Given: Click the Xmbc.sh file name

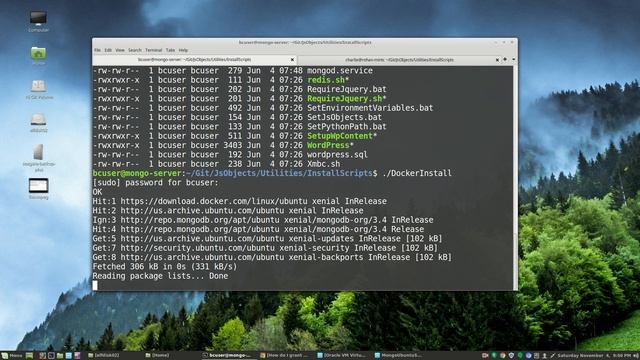Looking at the screenshot, I should click(x=323, y=164).
